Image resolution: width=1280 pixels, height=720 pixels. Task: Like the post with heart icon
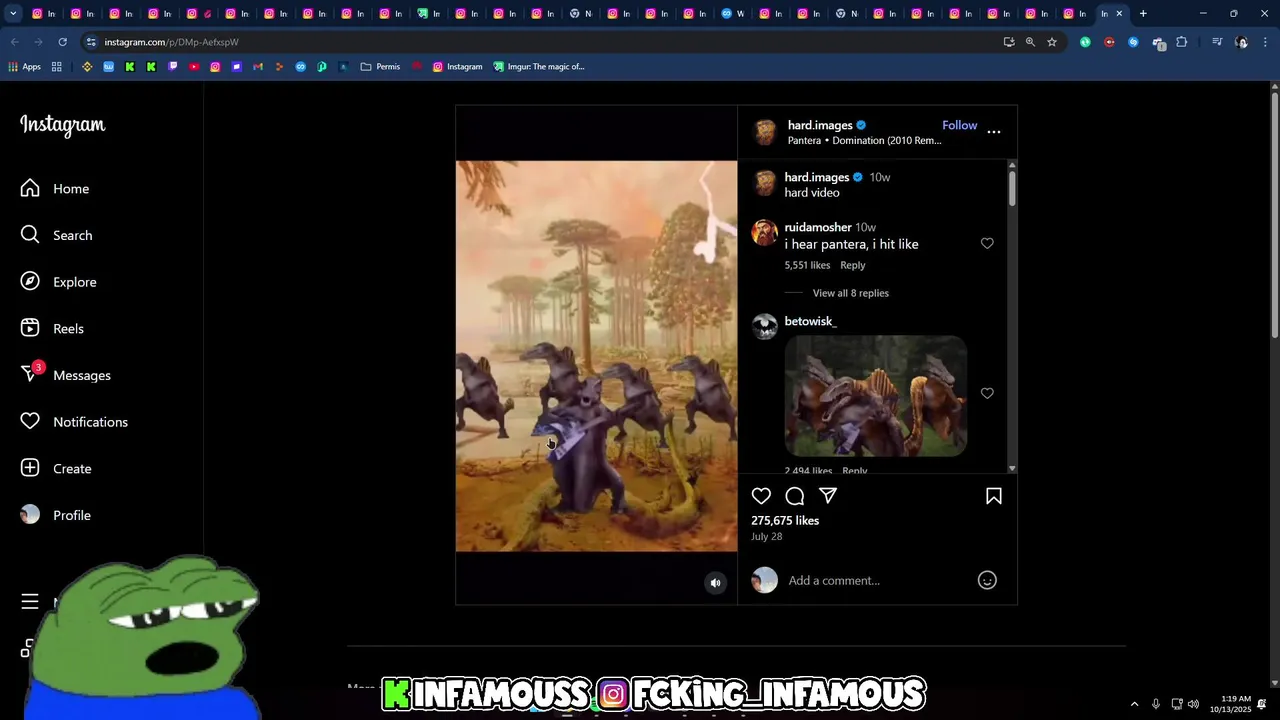(x=761, y=496)
